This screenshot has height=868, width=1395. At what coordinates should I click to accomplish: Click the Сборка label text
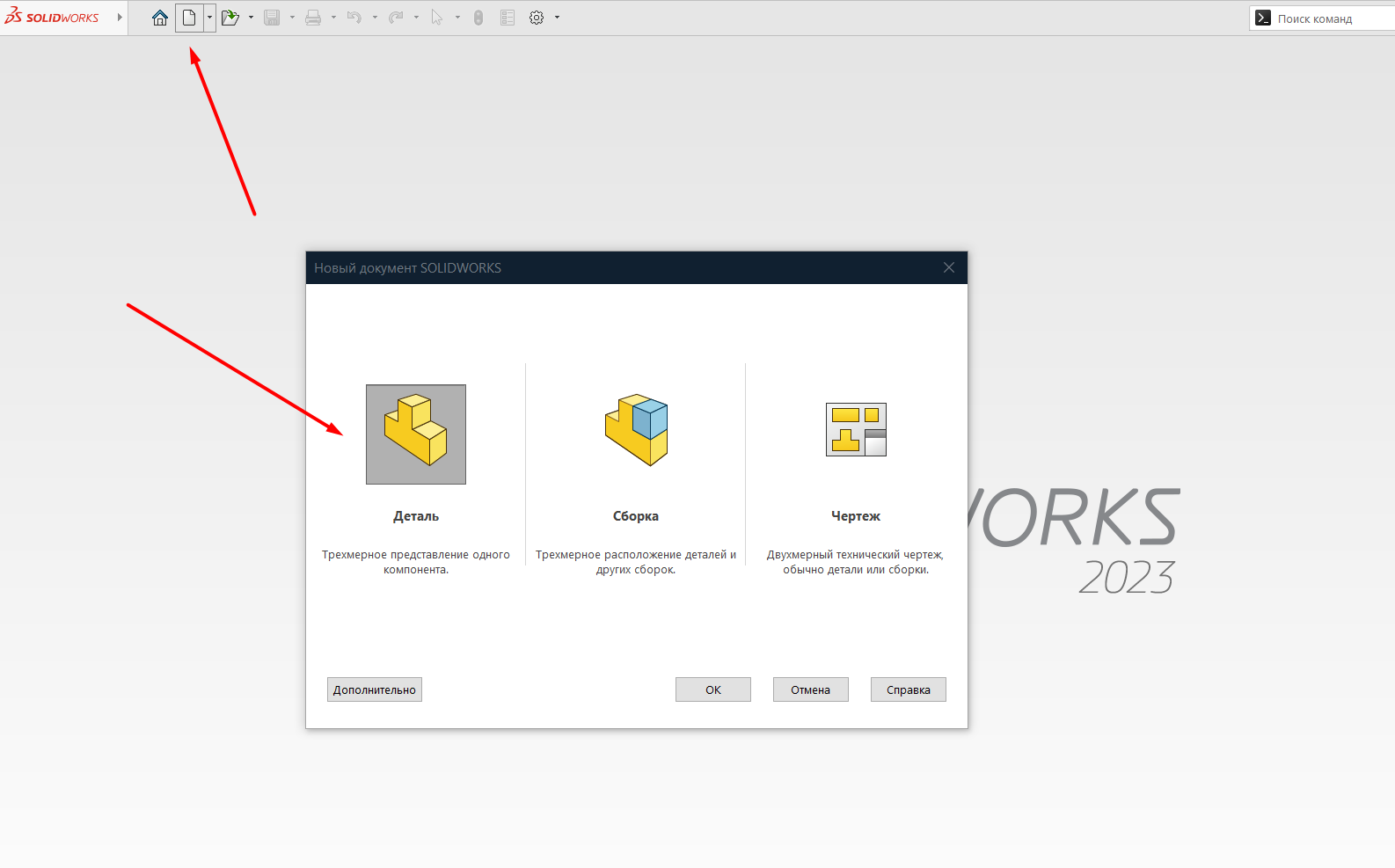[636, 516]
